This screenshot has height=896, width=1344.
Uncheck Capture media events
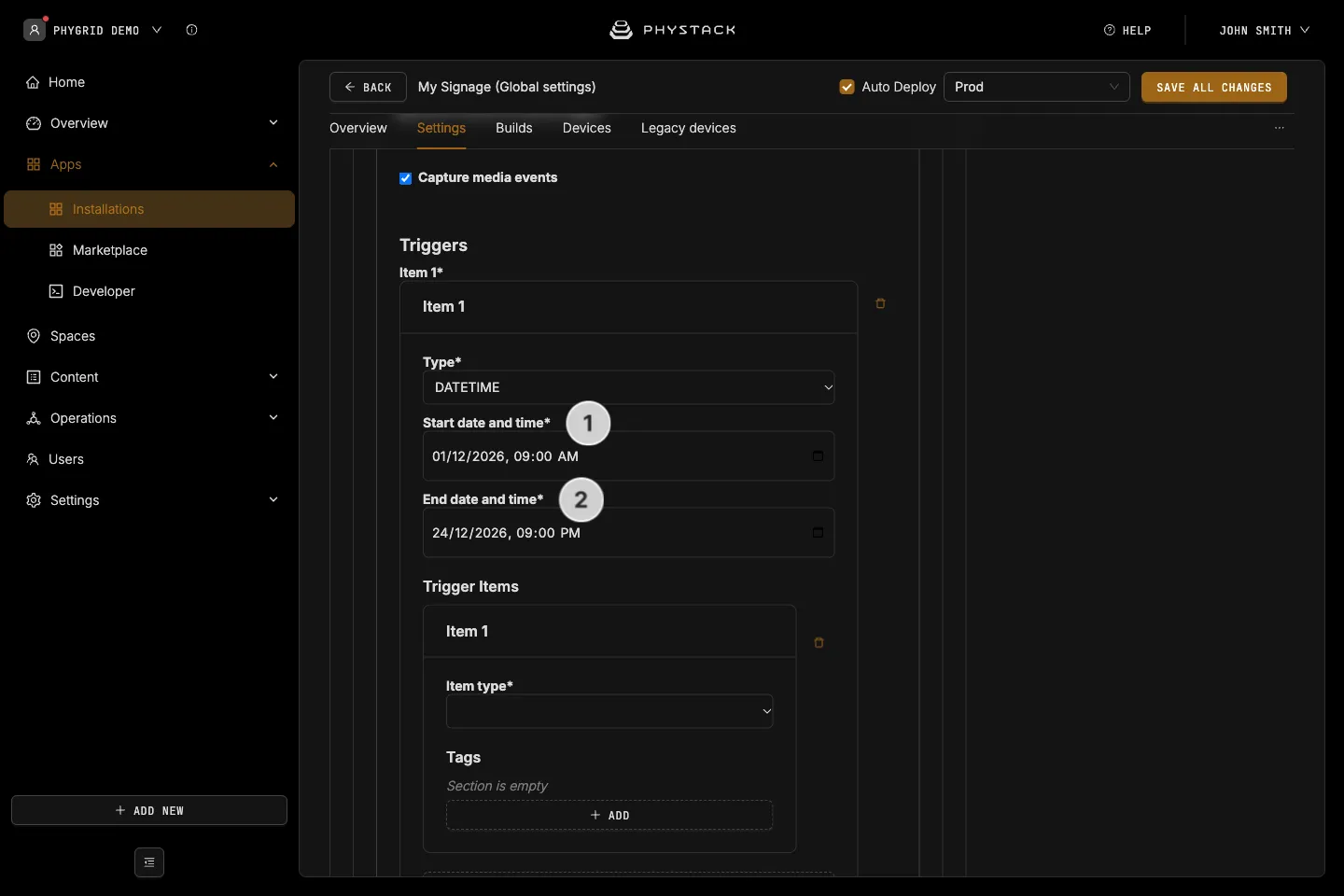coord(406,178)
